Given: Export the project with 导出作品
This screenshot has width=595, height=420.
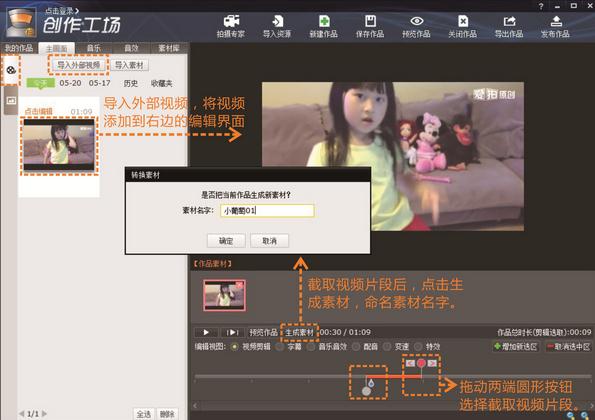Looking at the screenshot, I should point(509,26).
